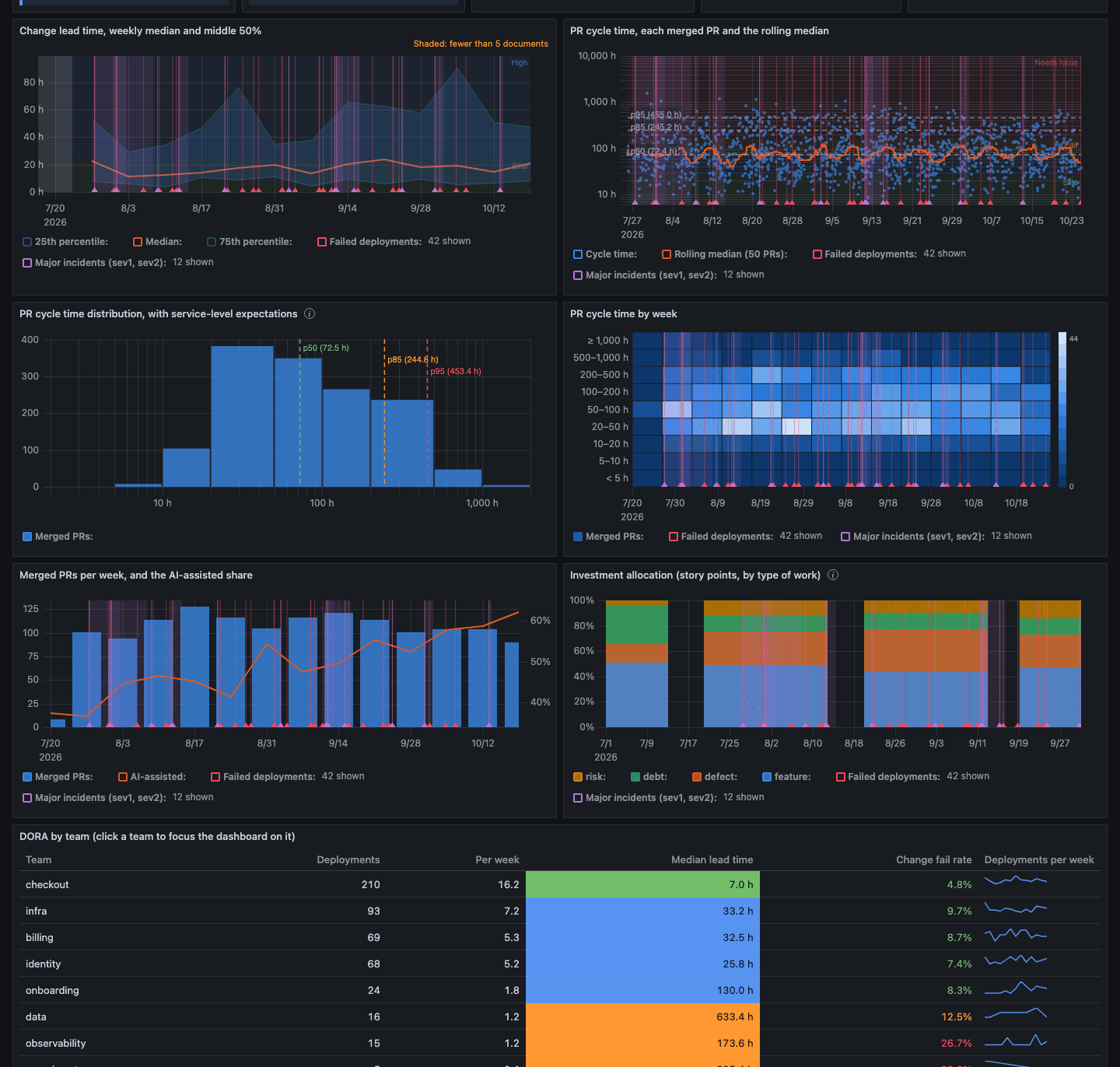1120x1067 pixels.
Task: Click Failed deployments swatch in PR cycle time by week legend
Action: [x=674, y=537]
